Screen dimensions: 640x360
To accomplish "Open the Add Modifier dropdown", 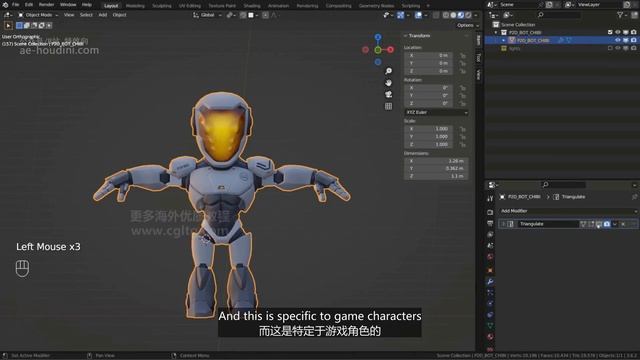I will tap(568, 211).
